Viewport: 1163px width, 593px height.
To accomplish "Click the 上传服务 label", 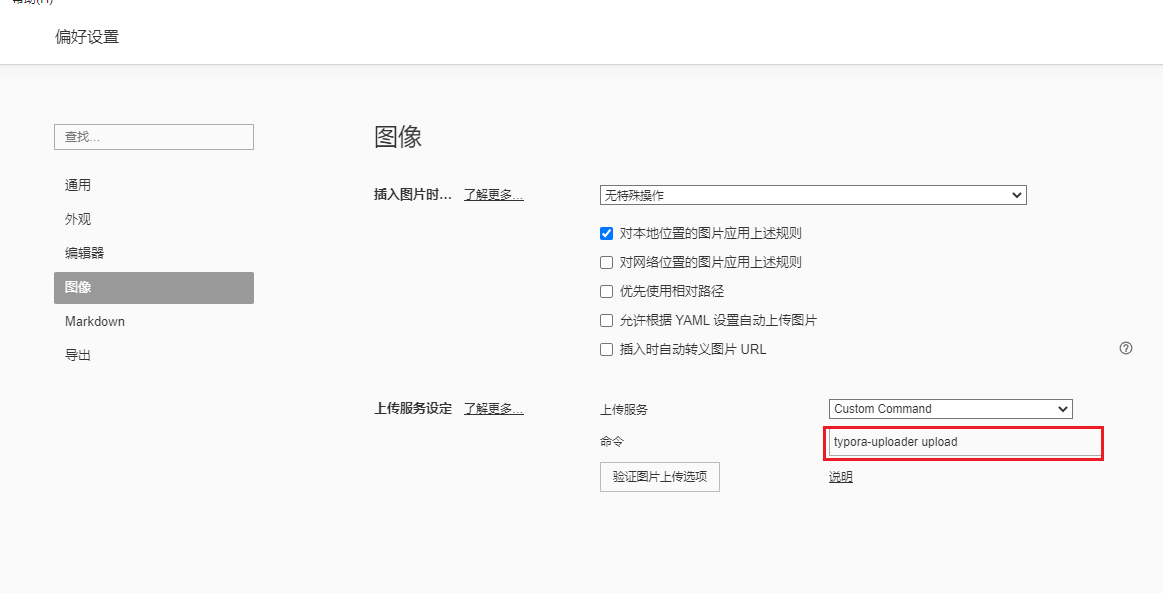I will (x=624, y=409).
